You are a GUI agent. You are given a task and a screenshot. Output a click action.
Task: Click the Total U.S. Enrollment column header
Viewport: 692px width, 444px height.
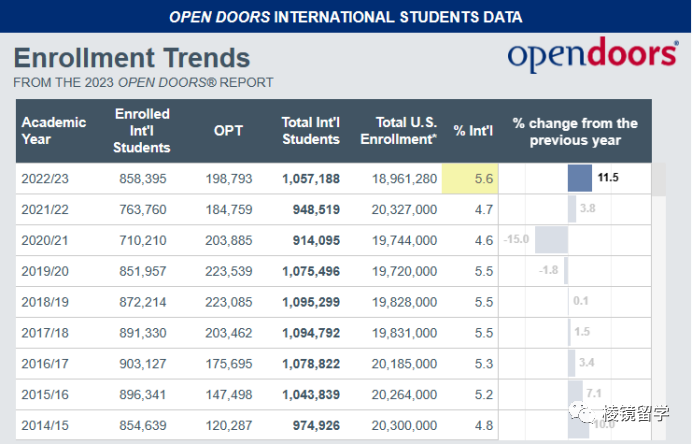399,131
